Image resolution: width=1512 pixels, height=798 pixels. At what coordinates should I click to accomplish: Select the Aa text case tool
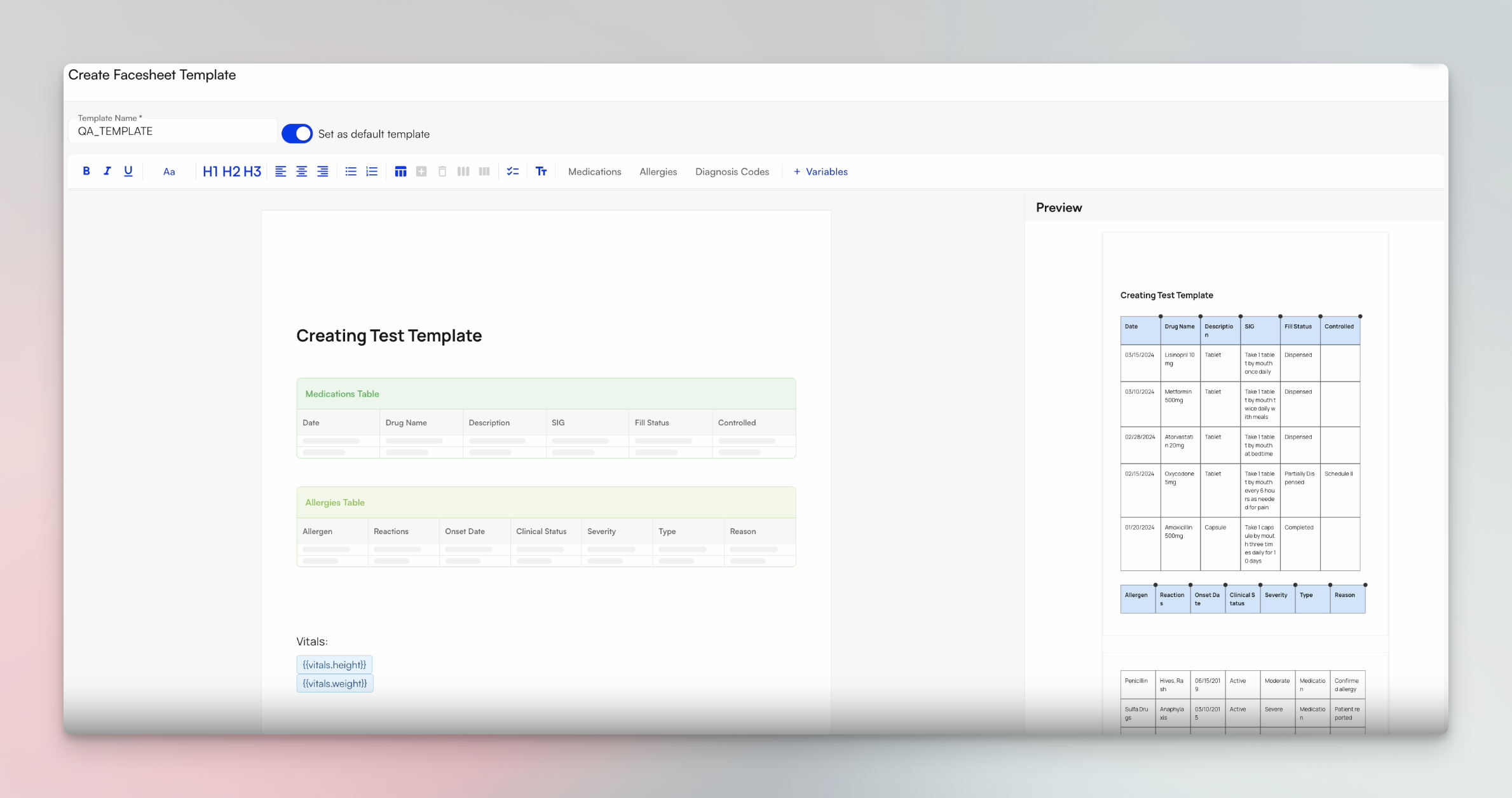click(x=168, y=172)
